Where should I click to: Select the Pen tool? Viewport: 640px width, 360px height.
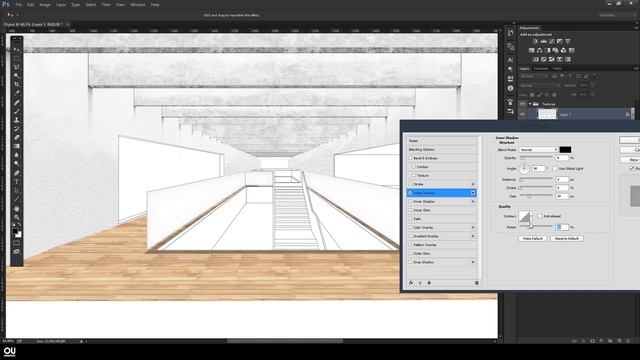point(16,173)
